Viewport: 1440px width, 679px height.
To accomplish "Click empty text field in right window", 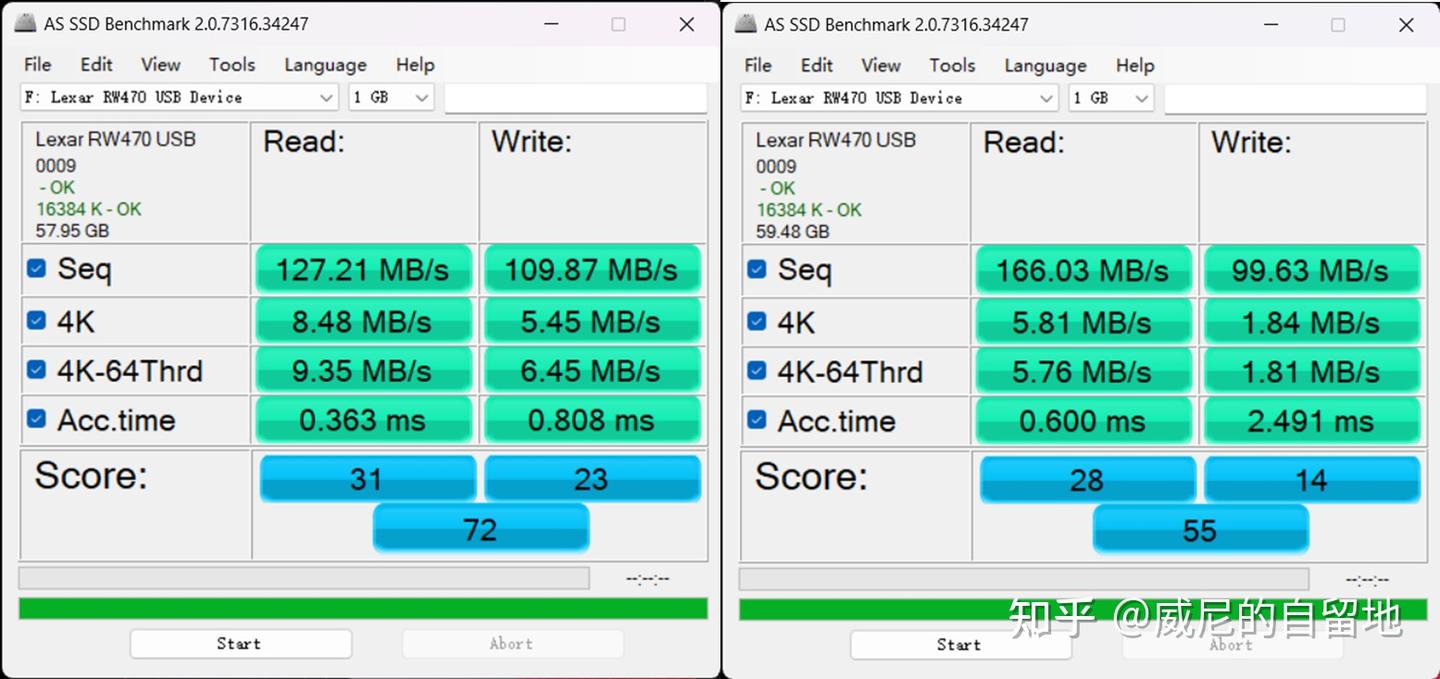I will pyautogui.click(x=1296, y=99).
